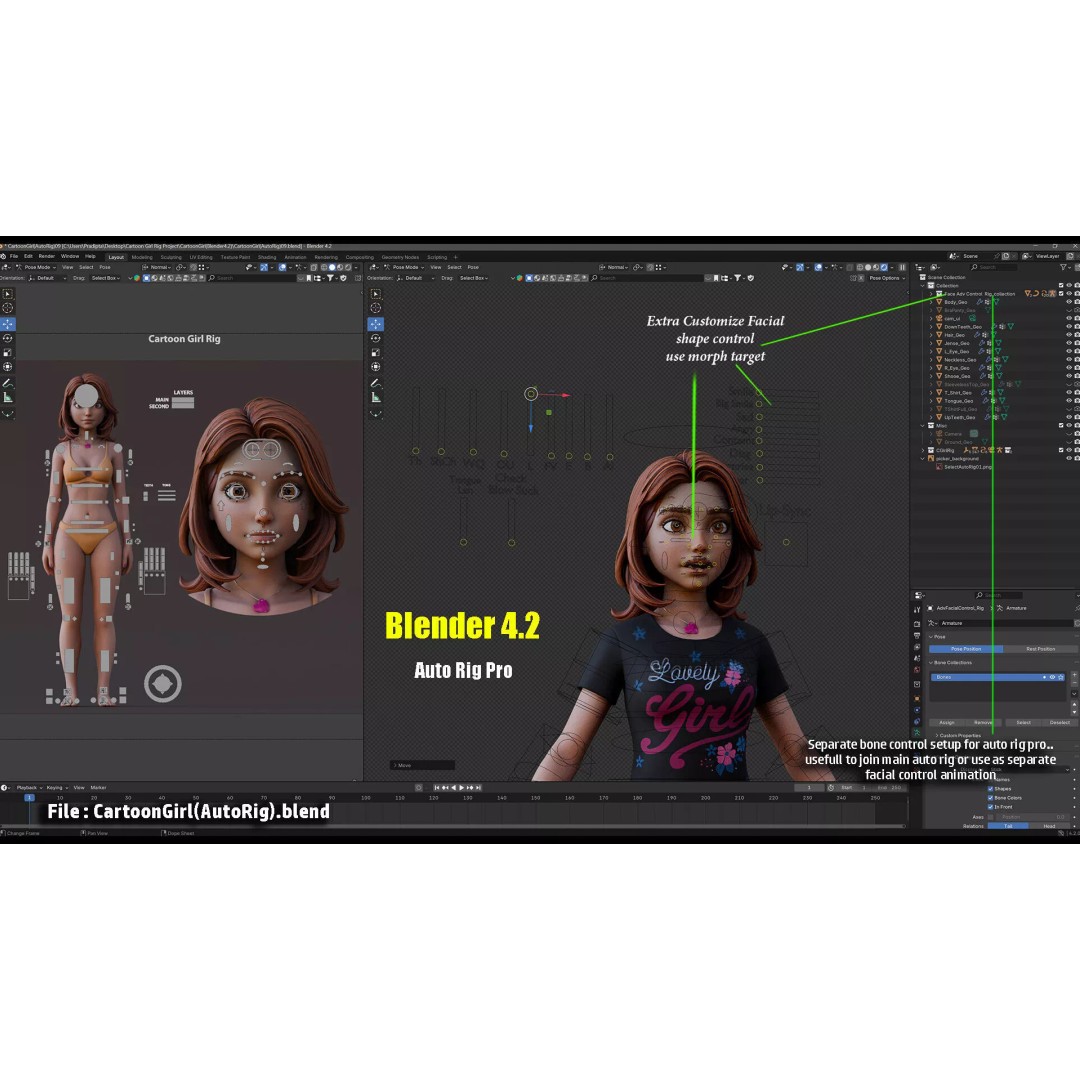Select the Select Box tool in the right viewport toolbar
Image resolution: width=1080 pixels, height=1080 pixels.
tap(375, 294)
